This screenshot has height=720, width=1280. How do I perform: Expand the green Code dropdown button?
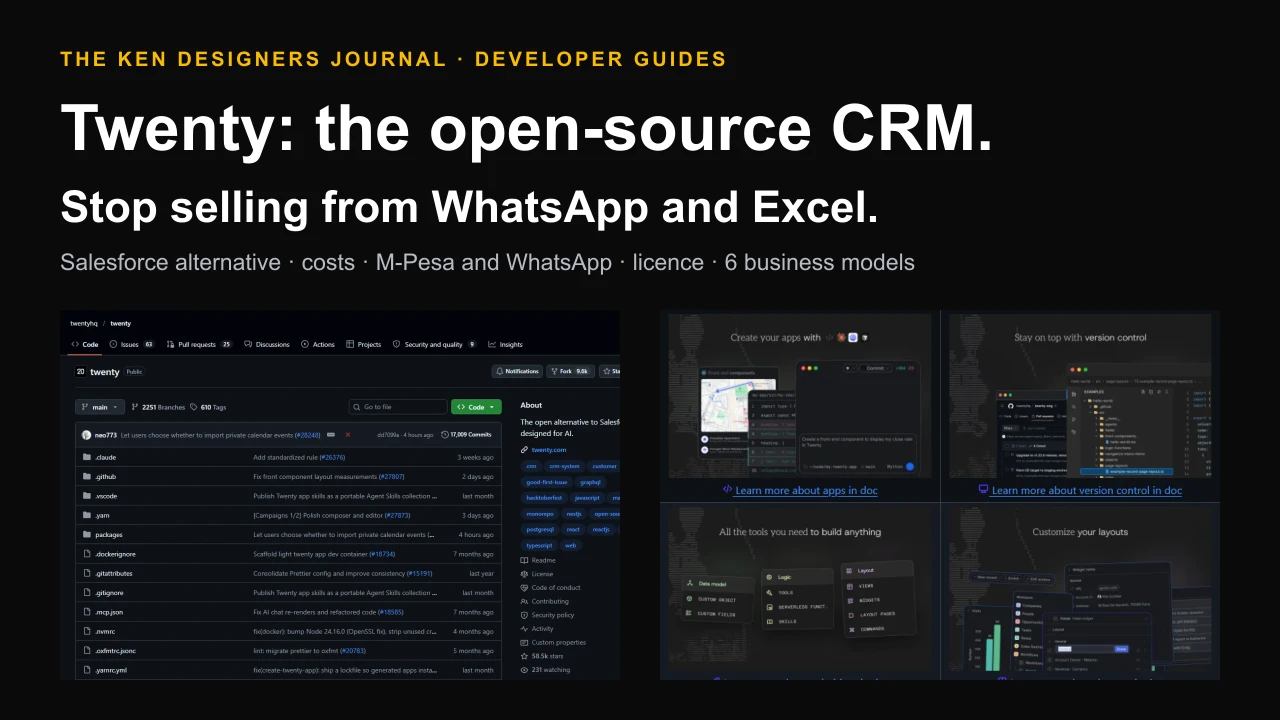point(476,407)
